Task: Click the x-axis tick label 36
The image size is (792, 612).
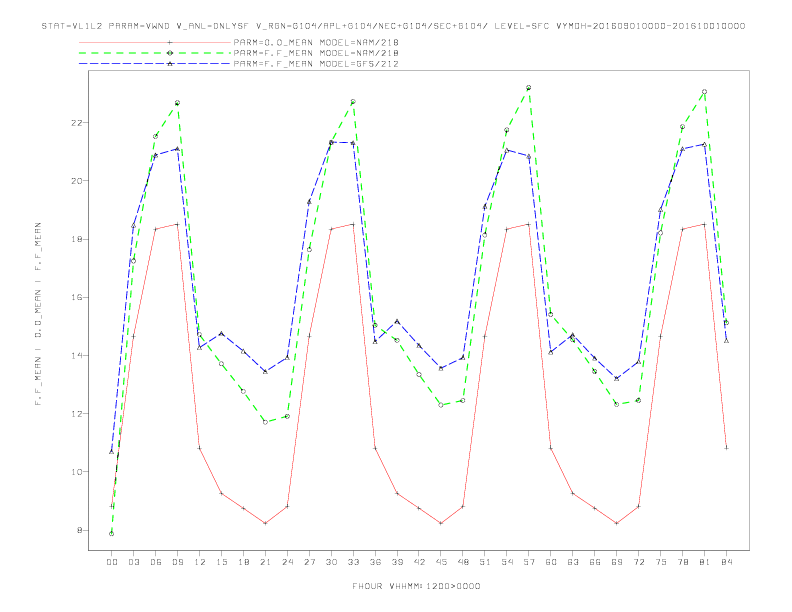Action: [x=375, y=562]
